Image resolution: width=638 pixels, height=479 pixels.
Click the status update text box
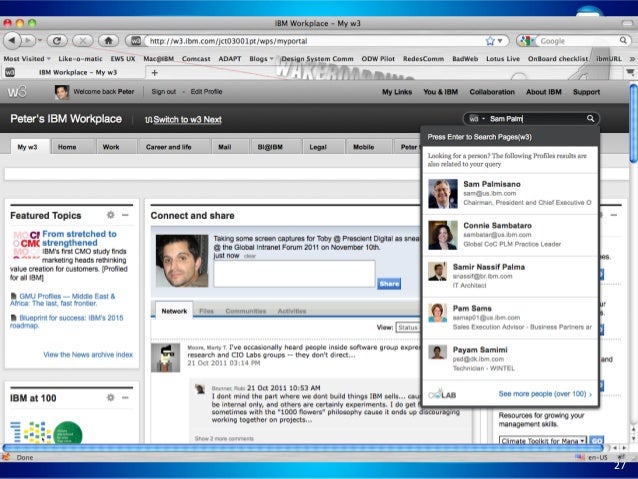[293, 273]
